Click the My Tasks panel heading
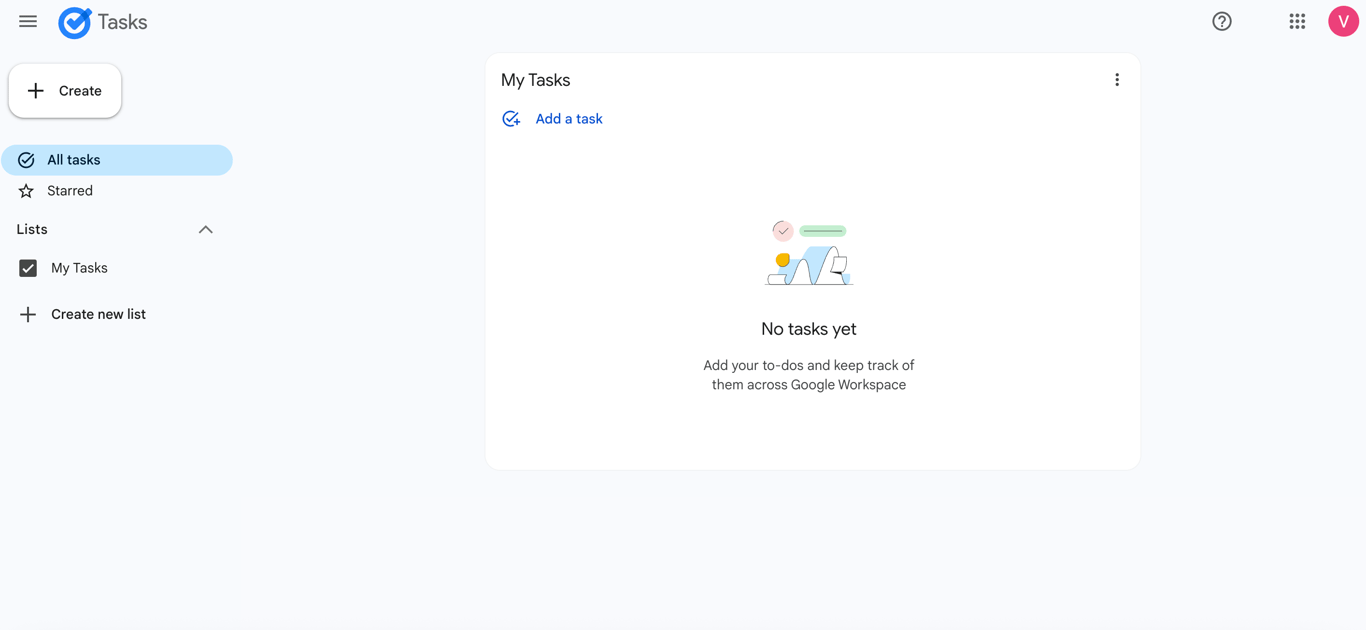The width and height of the screenshot is (1366, 630). click(535, 79)
